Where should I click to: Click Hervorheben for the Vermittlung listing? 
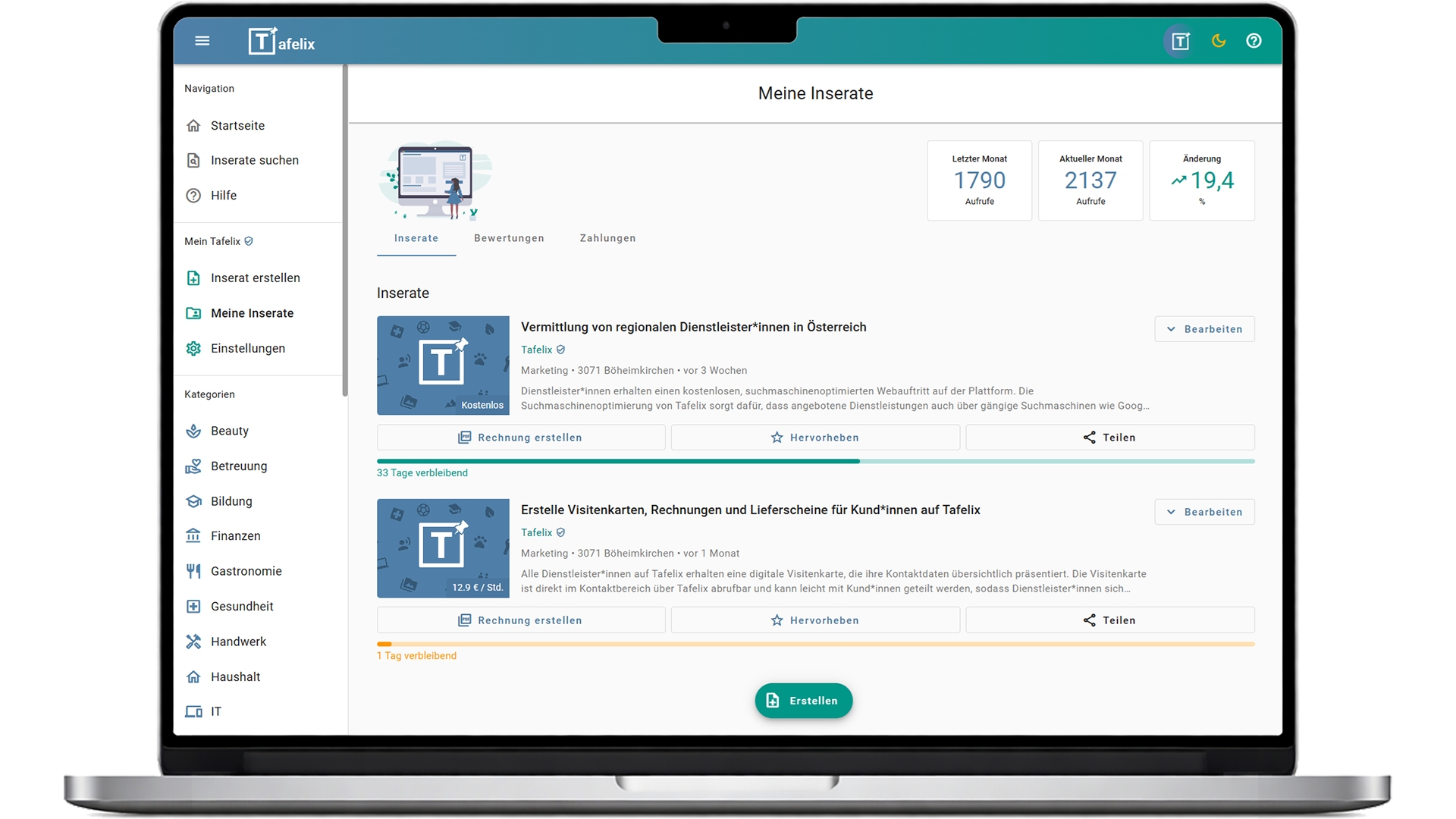815,438
